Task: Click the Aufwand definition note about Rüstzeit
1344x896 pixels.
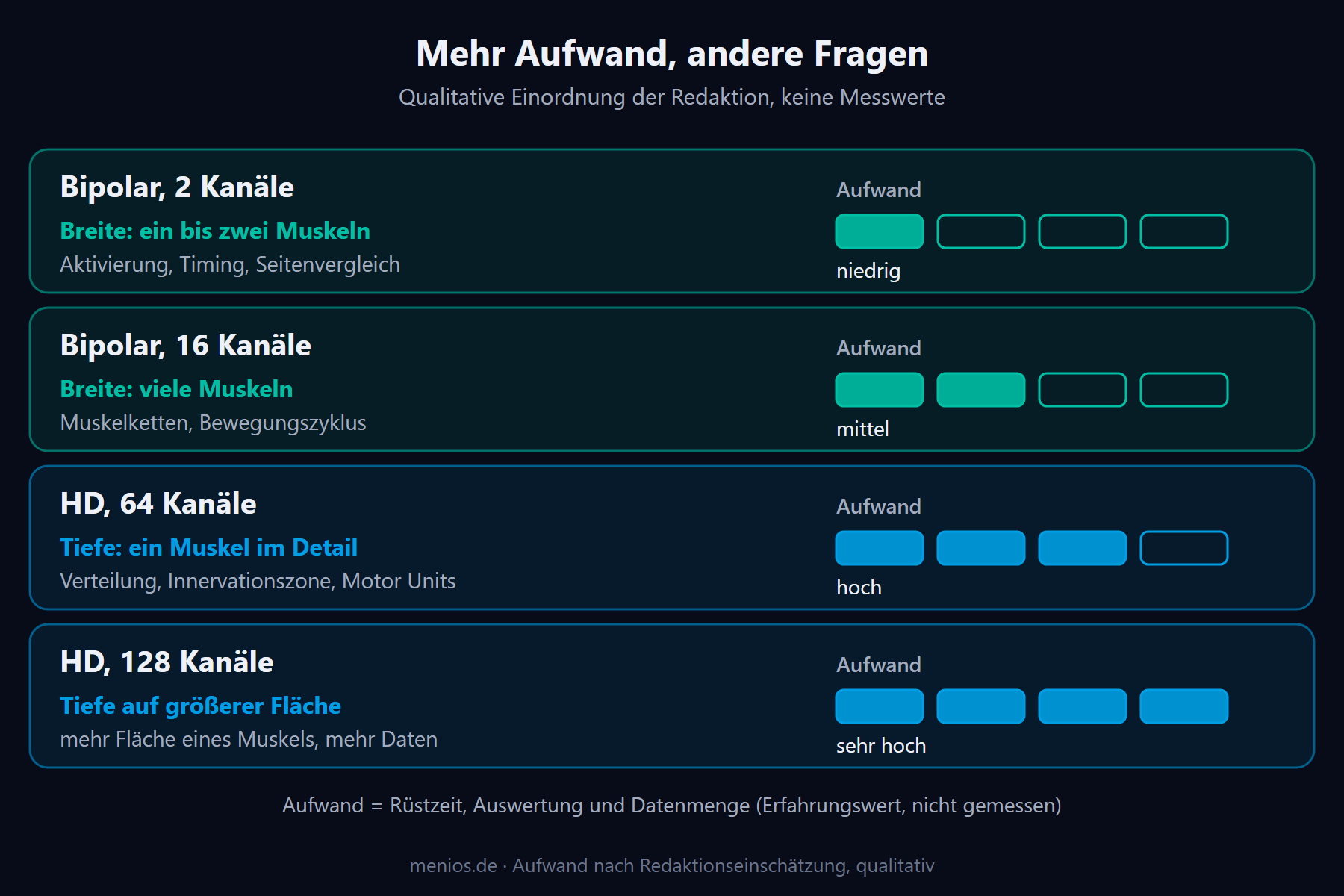Action: [x=672, y=806]
